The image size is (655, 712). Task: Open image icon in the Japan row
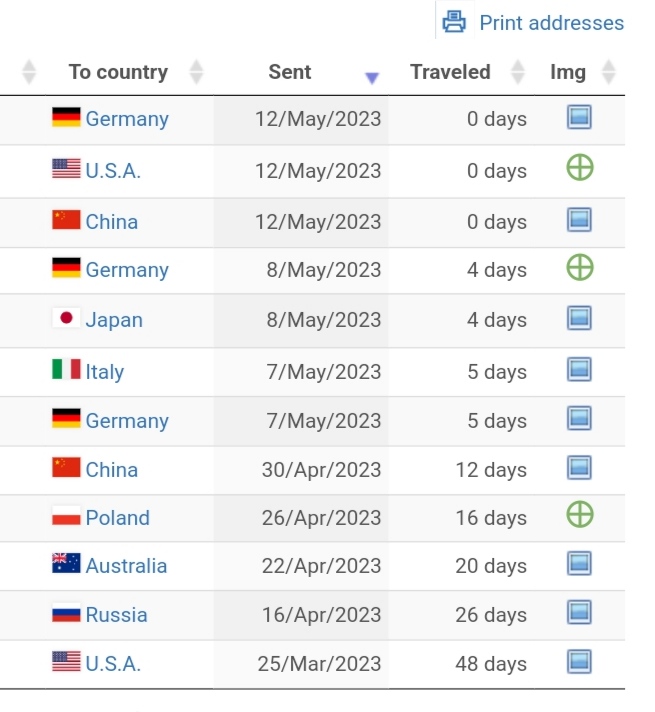(579, 318)
